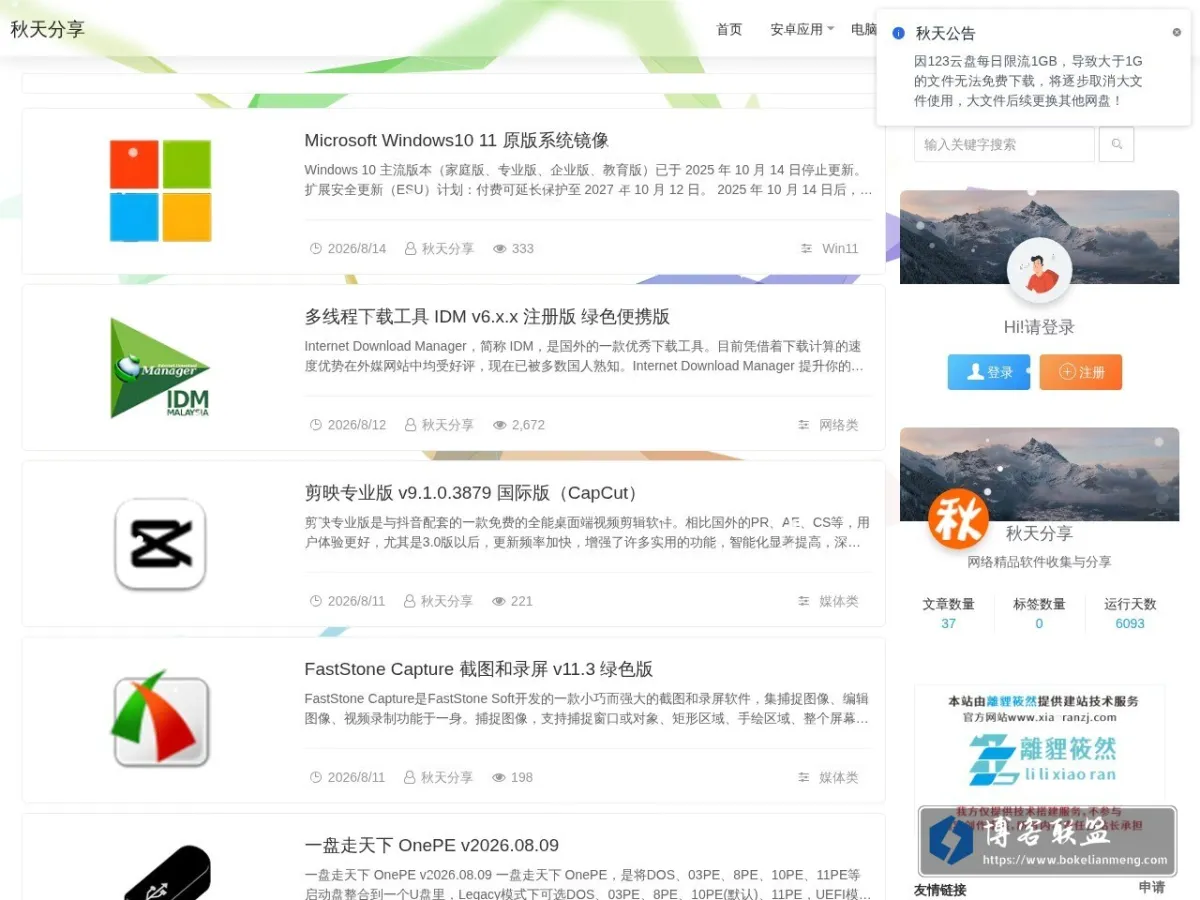Image resolution: width=1200 pixels, height=900 pixels.
Task: Open 多线程下载工具 IDM v6.x.x title
Action: click(487, 316)
